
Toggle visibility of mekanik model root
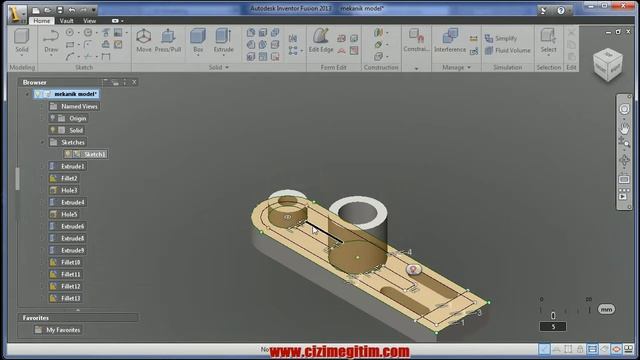tap(38, 94)
